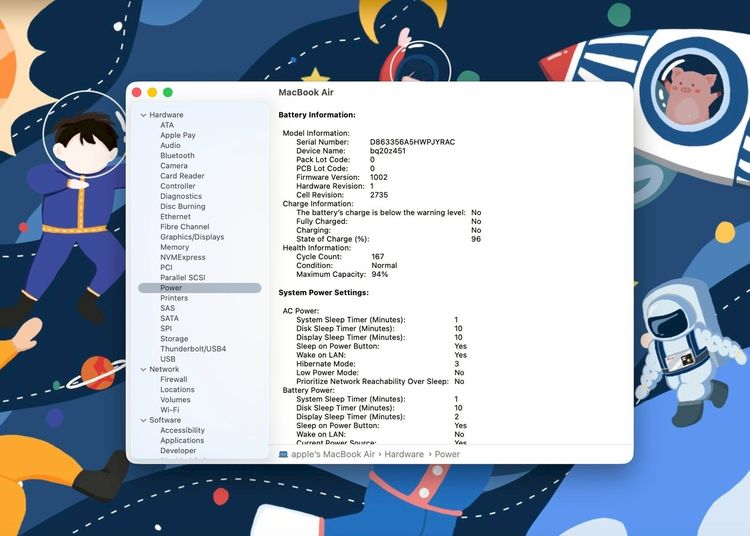
Task: Click the System Power Settings heading
Action: [324, 293]
